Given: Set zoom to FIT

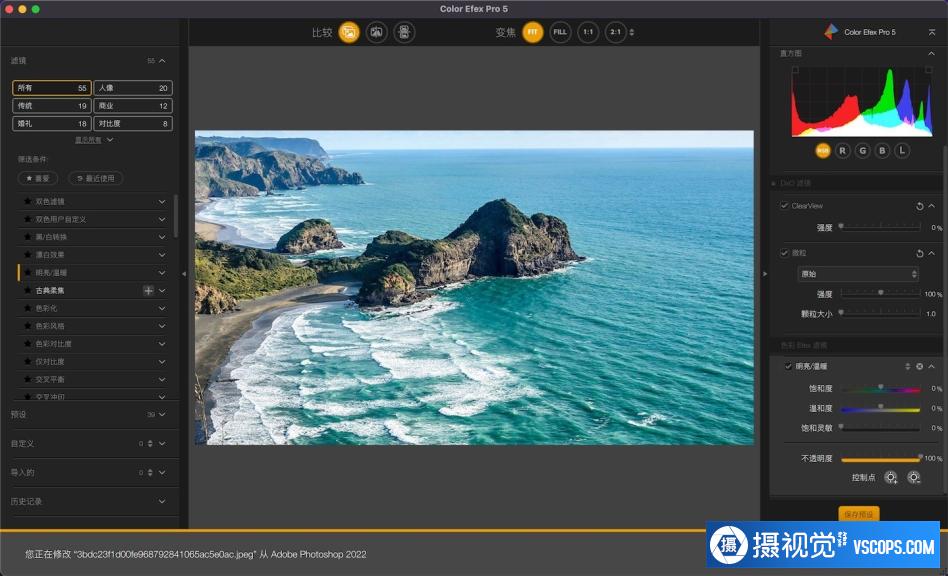Looking at the screenshot, I should (533, 32).
